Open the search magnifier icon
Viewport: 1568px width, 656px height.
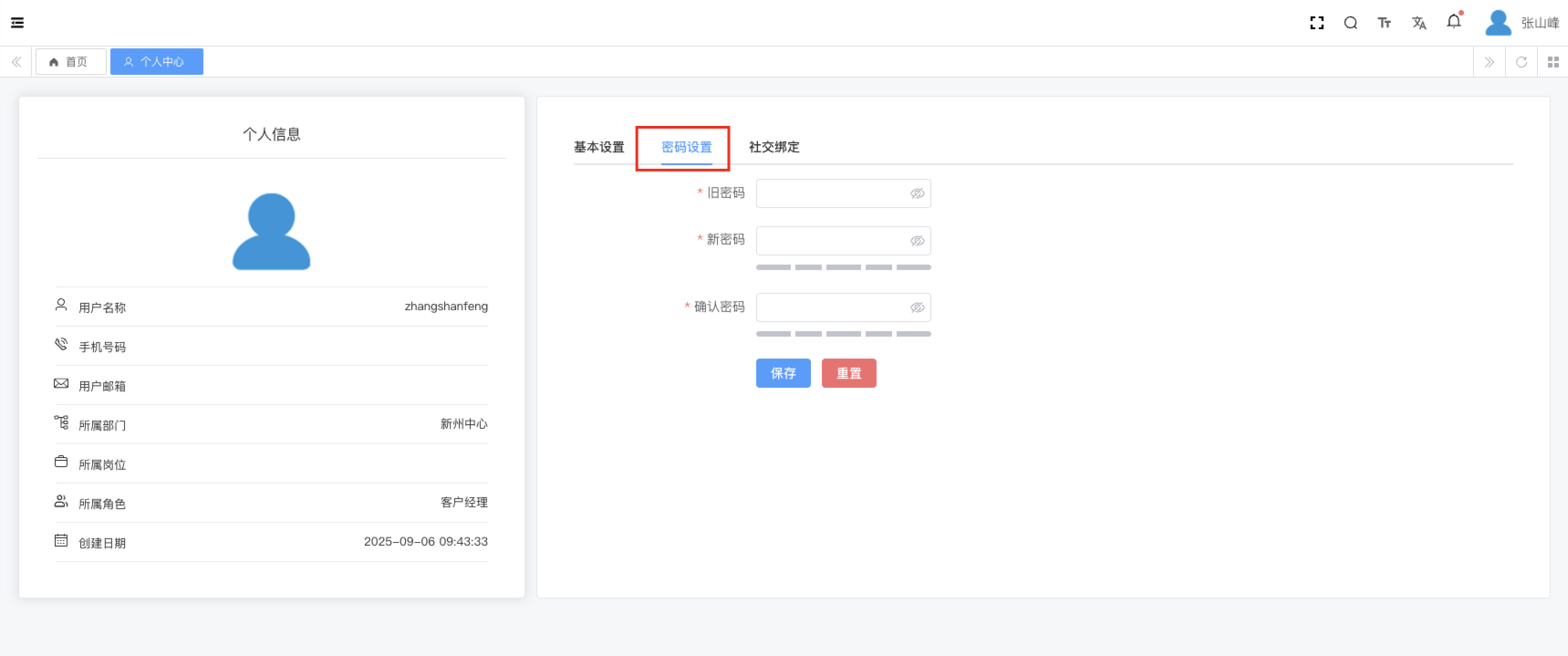(1350, 23)
